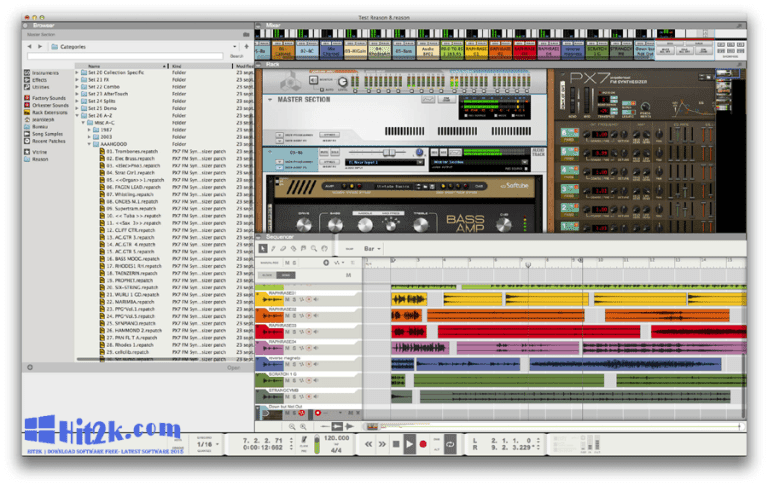Image resolution: width=768 pixels, height=486 pixels.
Task: Solo the yellow RAPHRASE01 track
Action: pyautogui.click(x=294, y=299)
